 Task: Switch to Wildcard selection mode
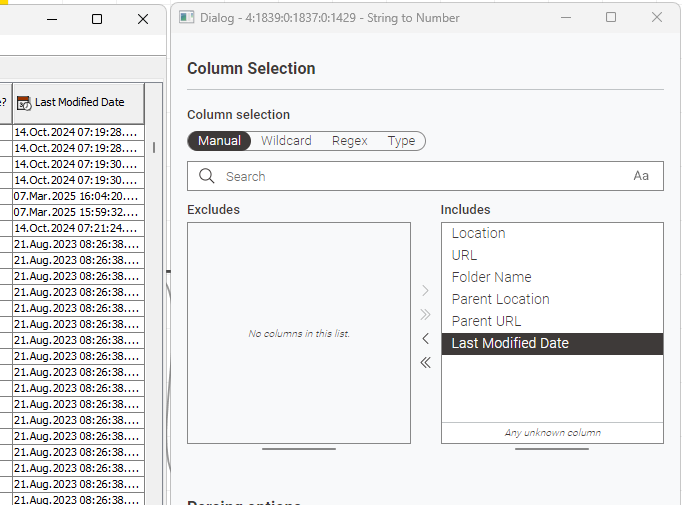(286, 141)
